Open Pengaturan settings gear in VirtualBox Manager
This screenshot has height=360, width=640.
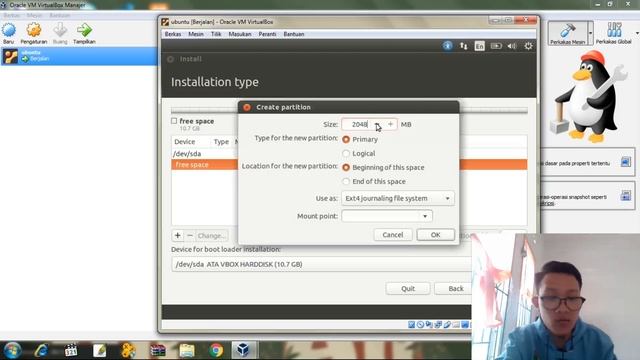(x=34, y=30)
